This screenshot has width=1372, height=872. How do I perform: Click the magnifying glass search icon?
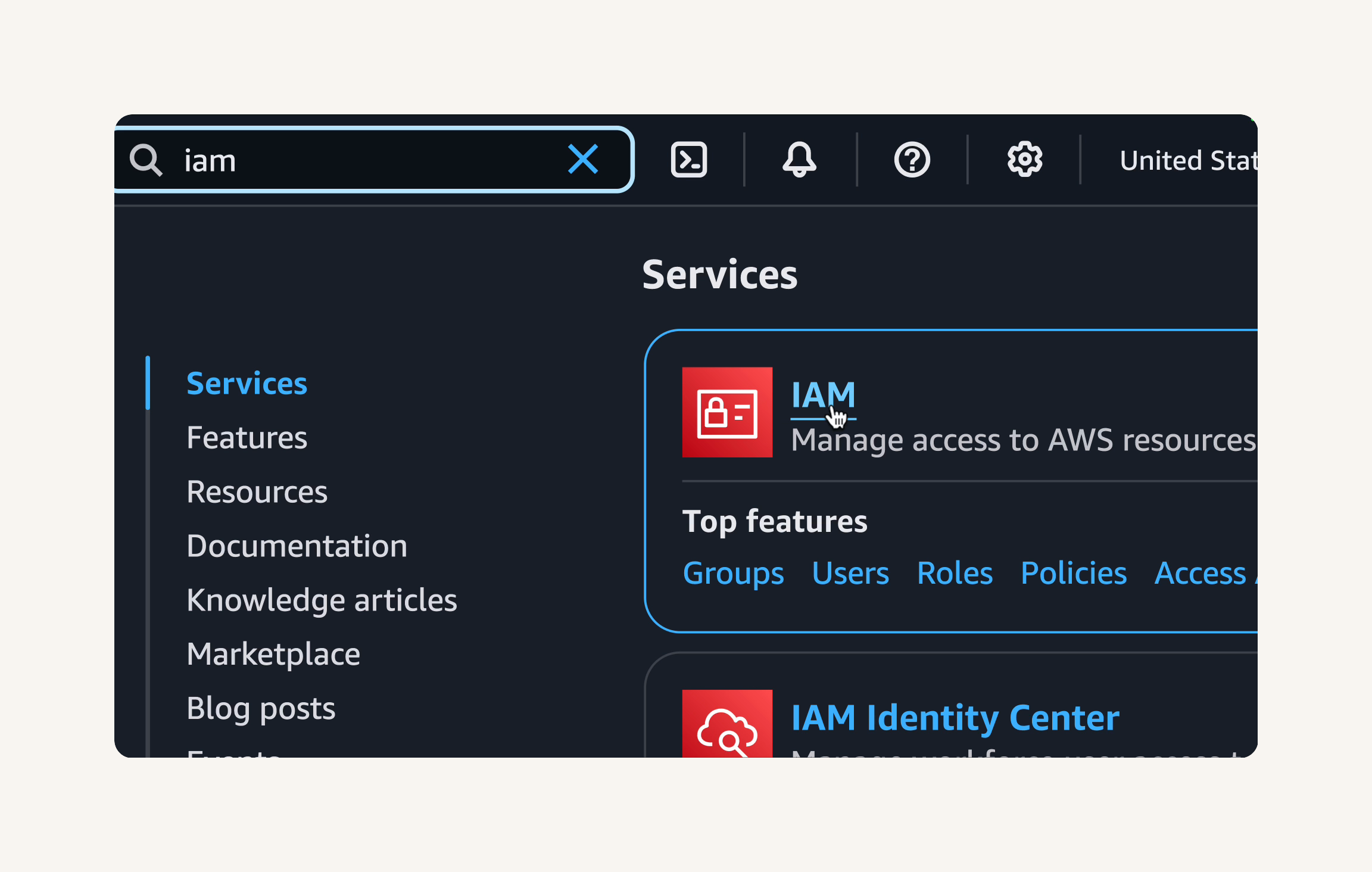click(x=146, y=160)
